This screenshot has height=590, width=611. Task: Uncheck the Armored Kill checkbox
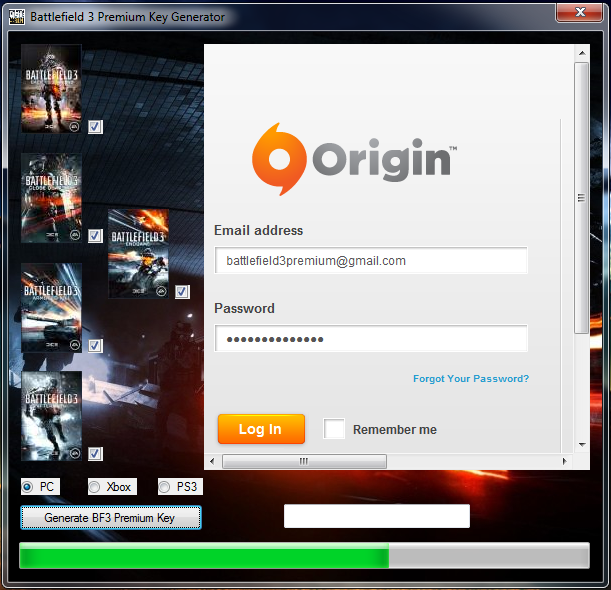click(95, 345)
